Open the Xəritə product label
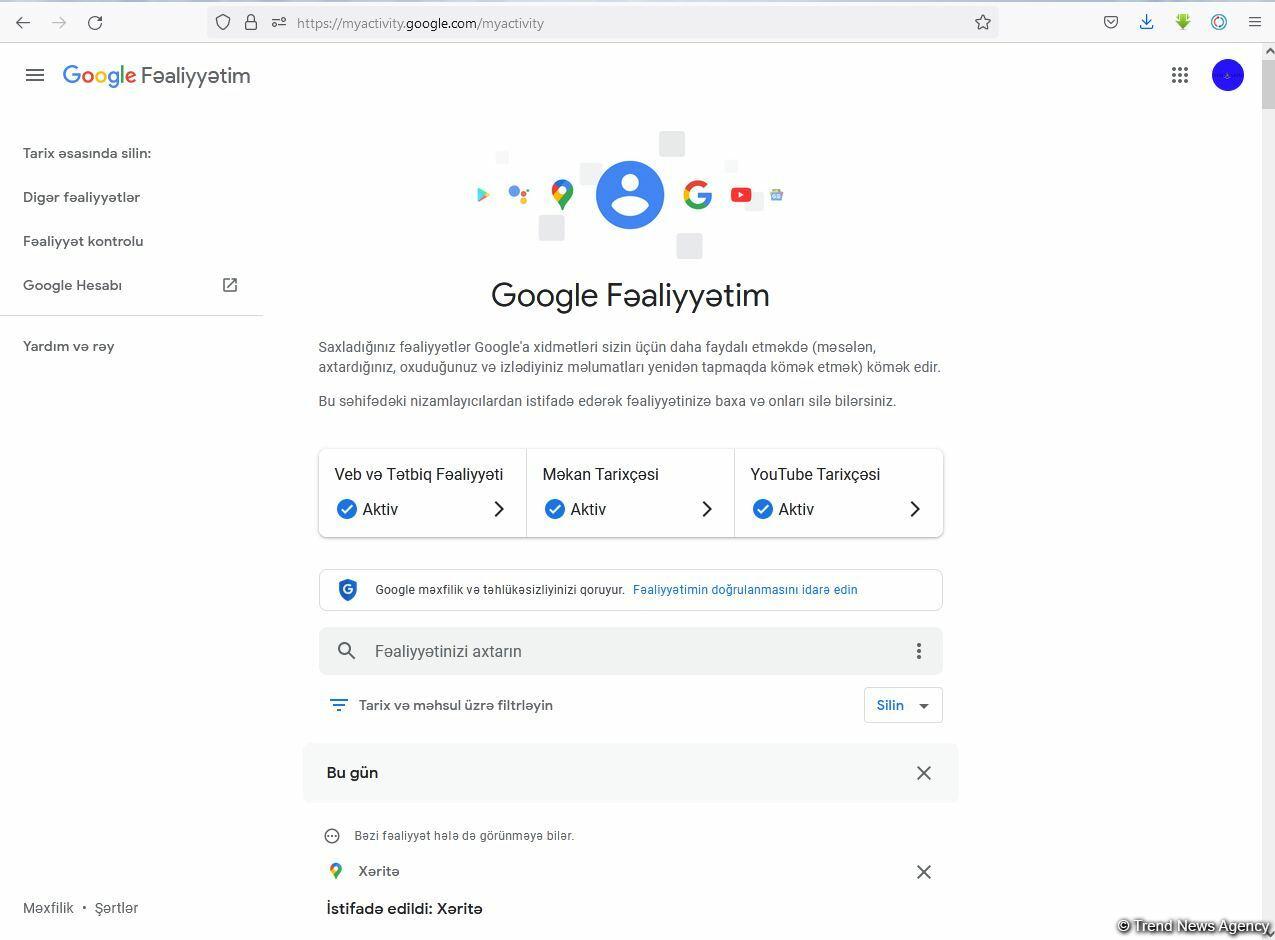Screen dimensions: 1275x940 (379, 871)
